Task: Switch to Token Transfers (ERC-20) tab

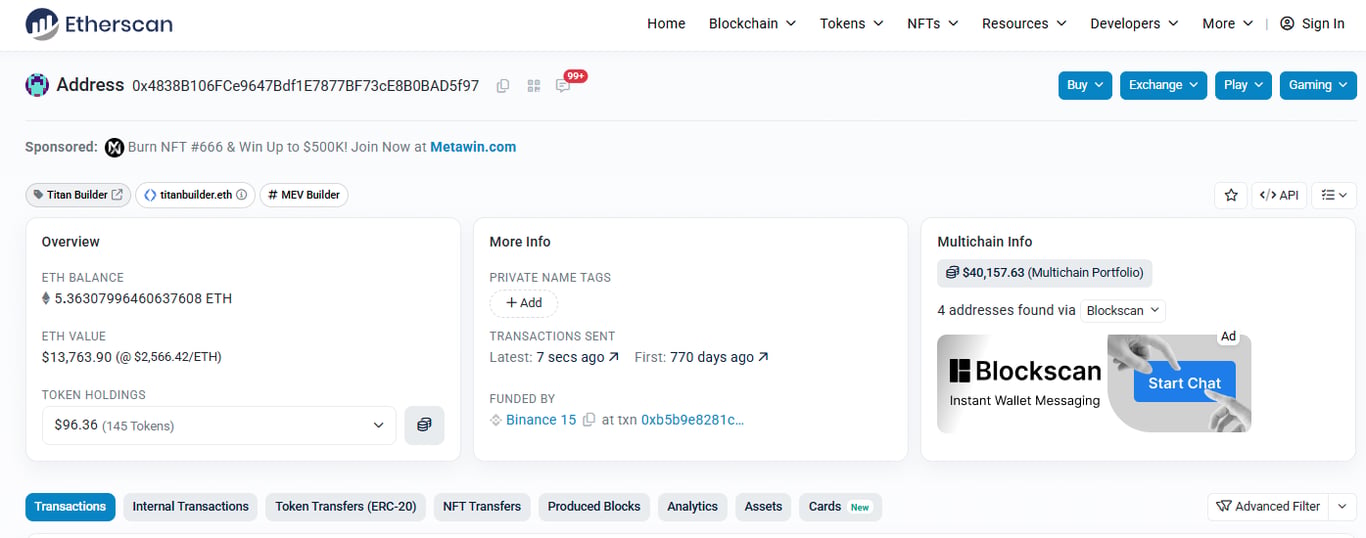Action: (x=346, y=506)
